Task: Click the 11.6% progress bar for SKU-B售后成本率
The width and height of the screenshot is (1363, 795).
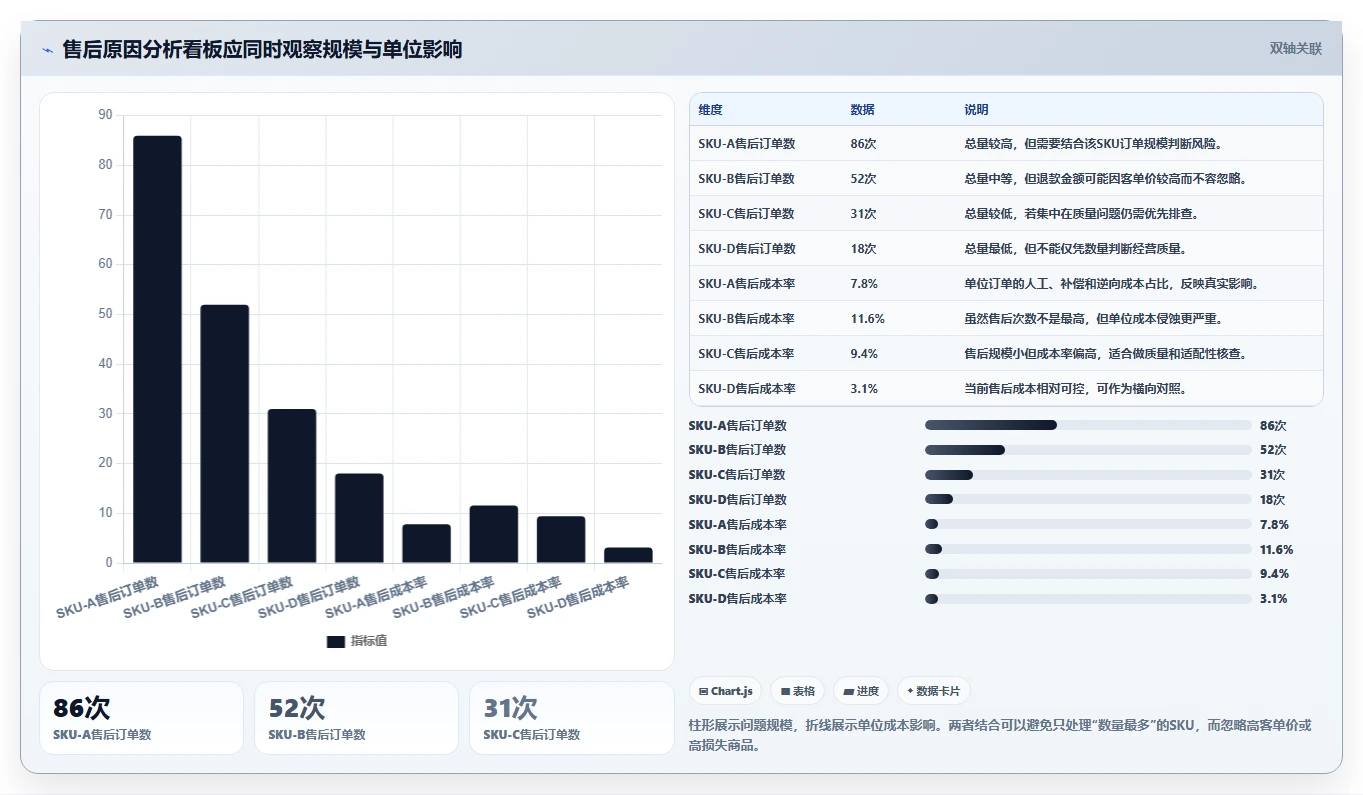Action: point(1088,549)
